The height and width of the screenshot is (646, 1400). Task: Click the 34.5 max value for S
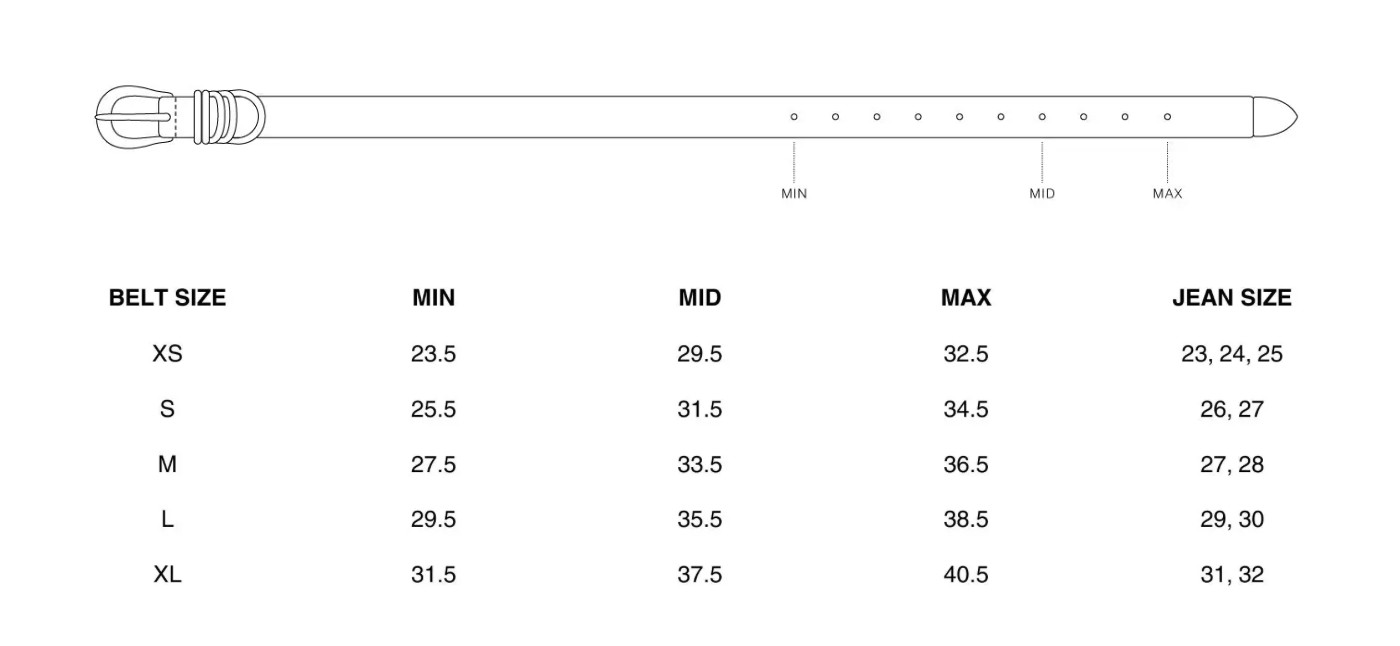[966, 410]
